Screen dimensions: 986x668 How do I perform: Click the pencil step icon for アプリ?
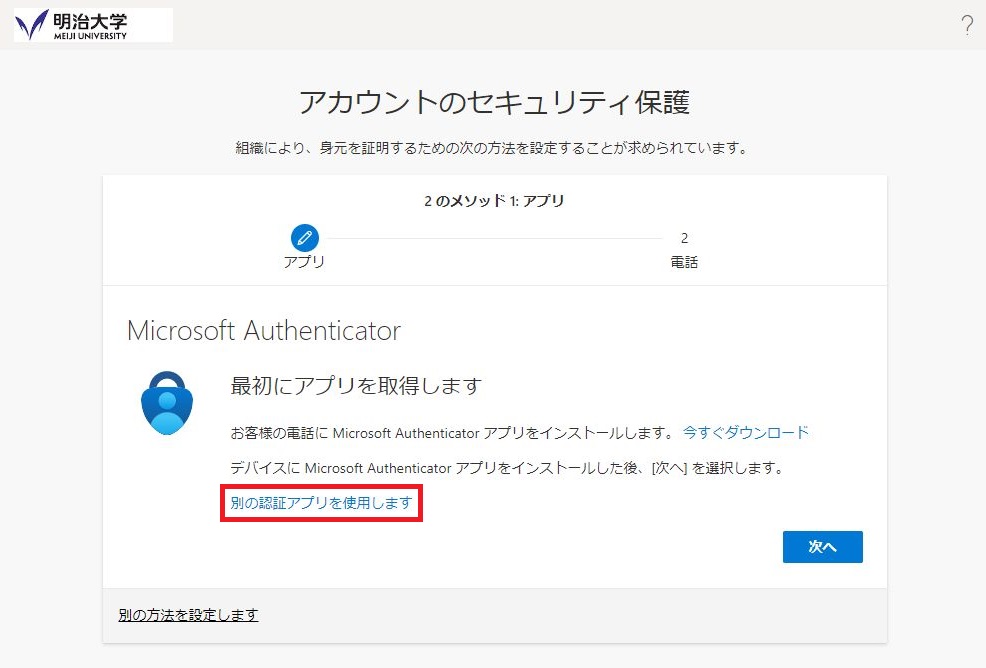click(304, 238)
